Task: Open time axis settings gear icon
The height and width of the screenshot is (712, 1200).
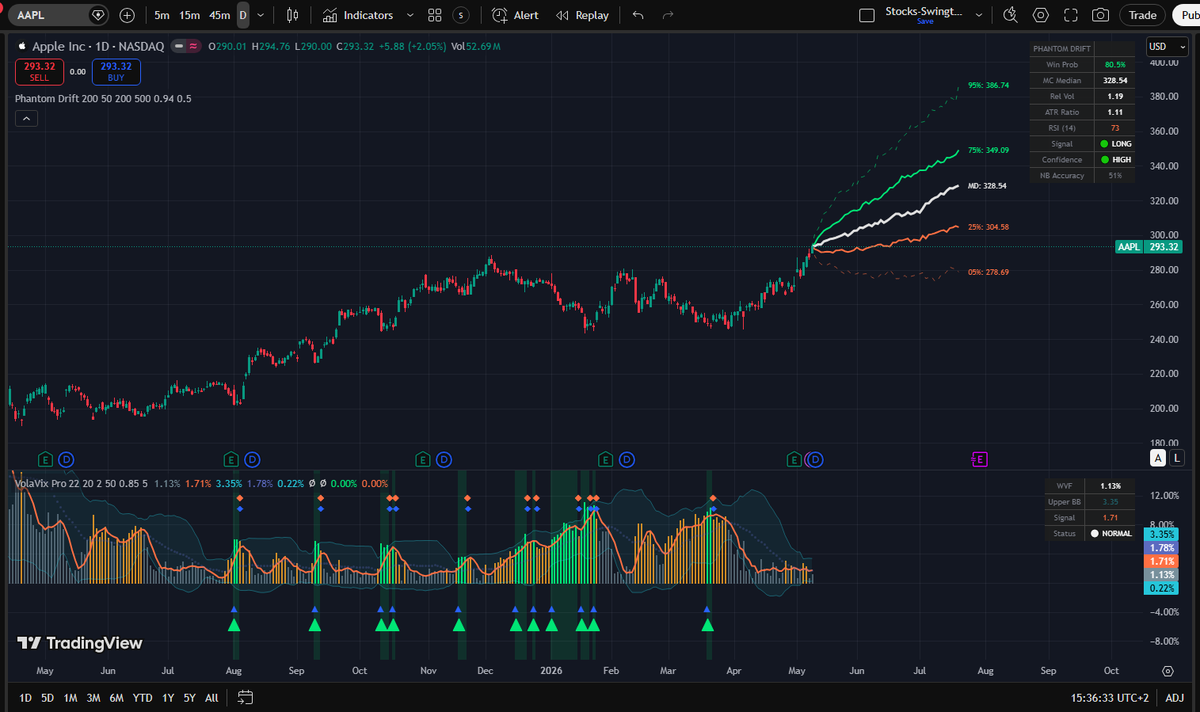Action: point(1167,671)
